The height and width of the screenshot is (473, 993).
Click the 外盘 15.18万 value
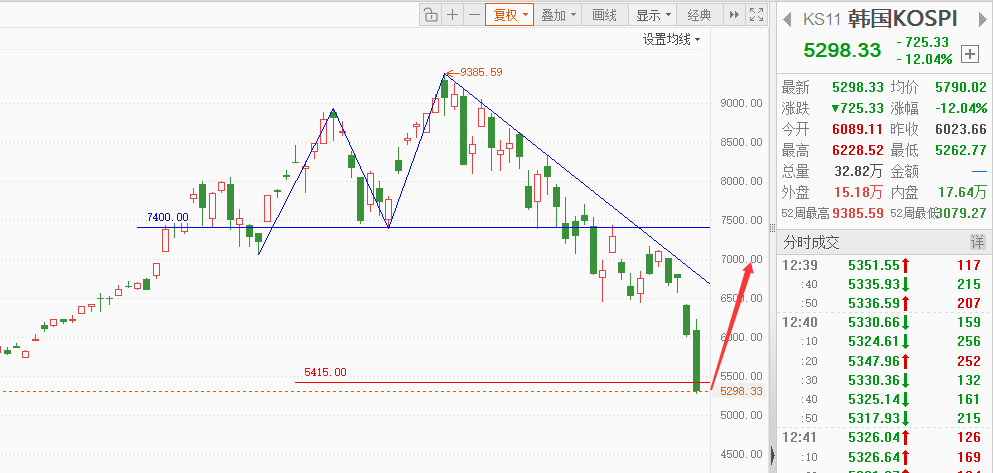coord(857,192)
